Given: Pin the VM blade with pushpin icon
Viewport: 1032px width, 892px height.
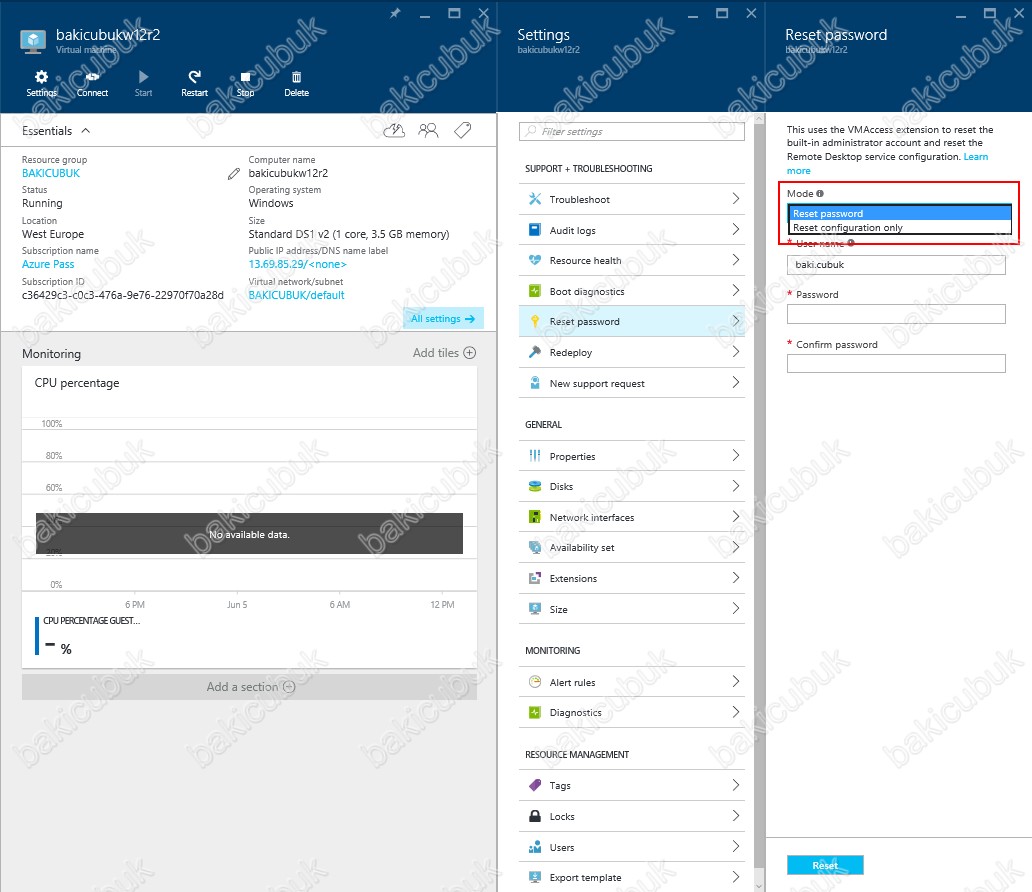Looking at the screenshot, I should [x=395, y=13].
